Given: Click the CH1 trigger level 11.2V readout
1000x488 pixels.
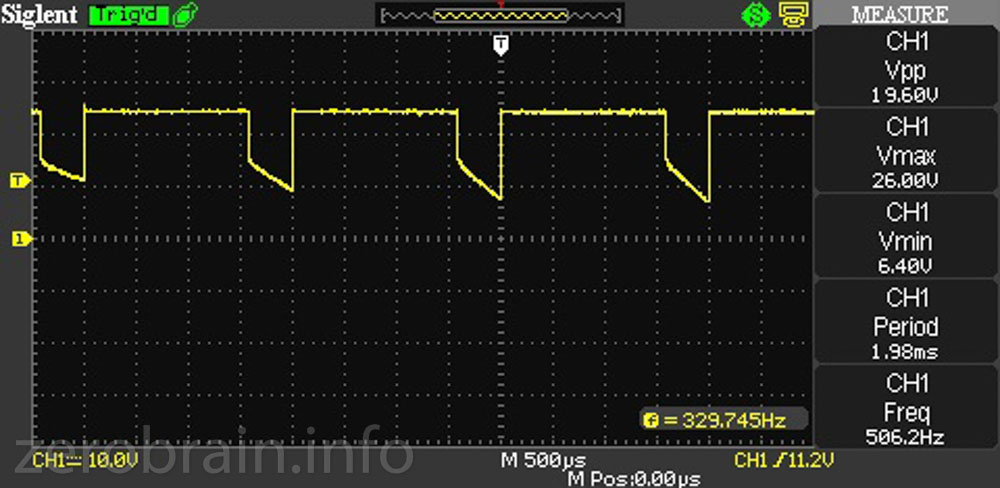Looking at the screenshot, I should [784, 460].
